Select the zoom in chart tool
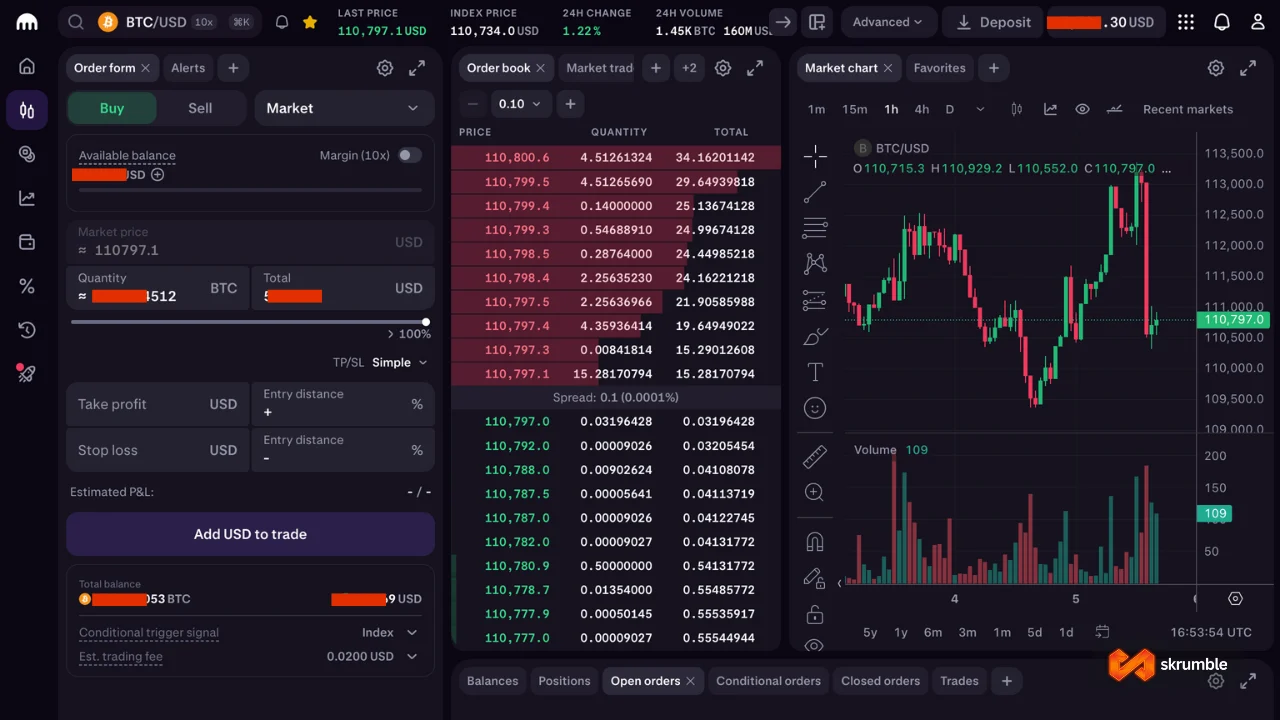 pos(815,492)
